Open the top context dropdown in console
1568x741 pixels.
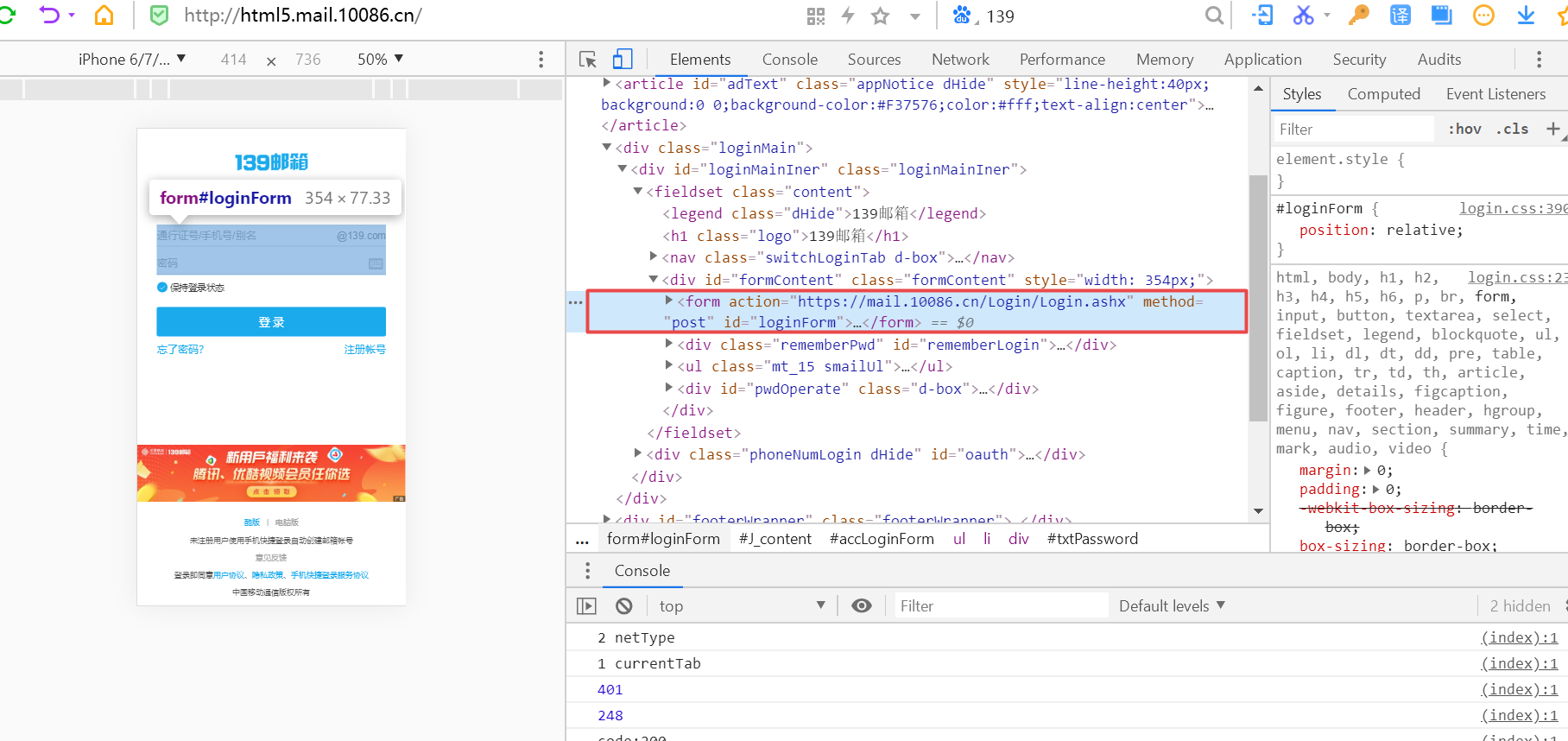pos(743,606)
